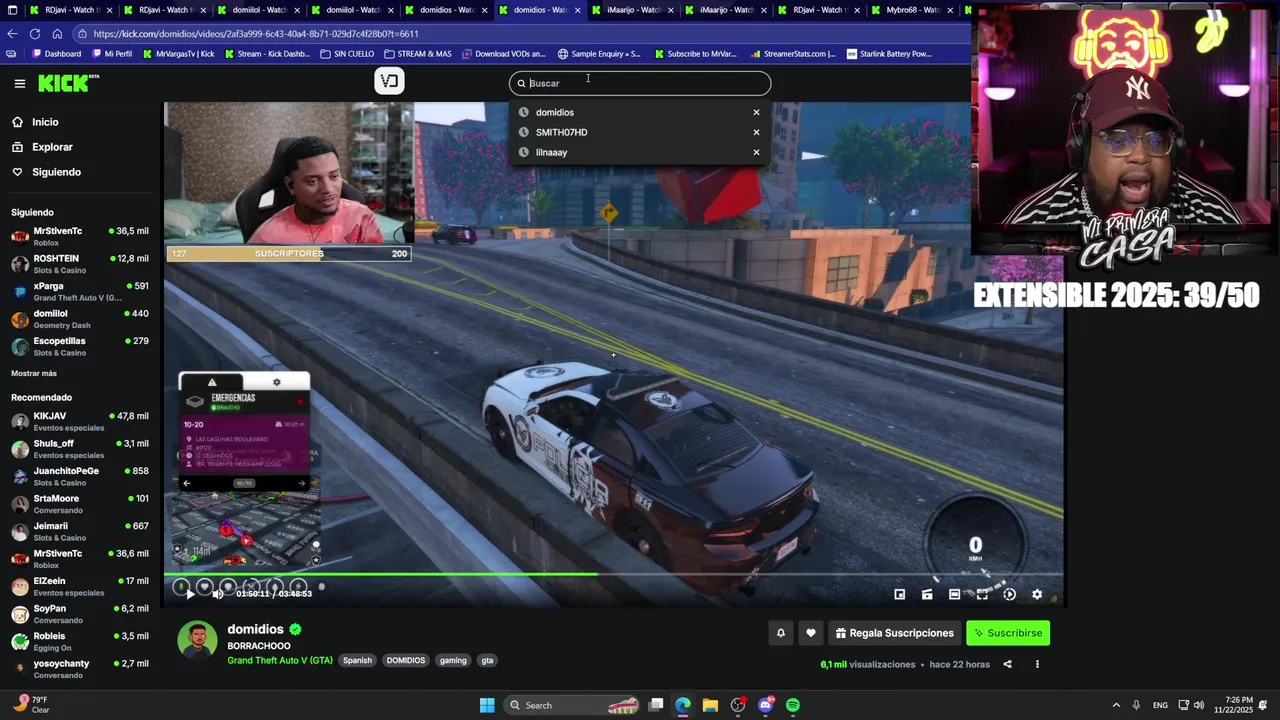The image size is (1280, 720).
Task: Open the StreamerStats.com bookmark
Action: click(x=793, y=54)
